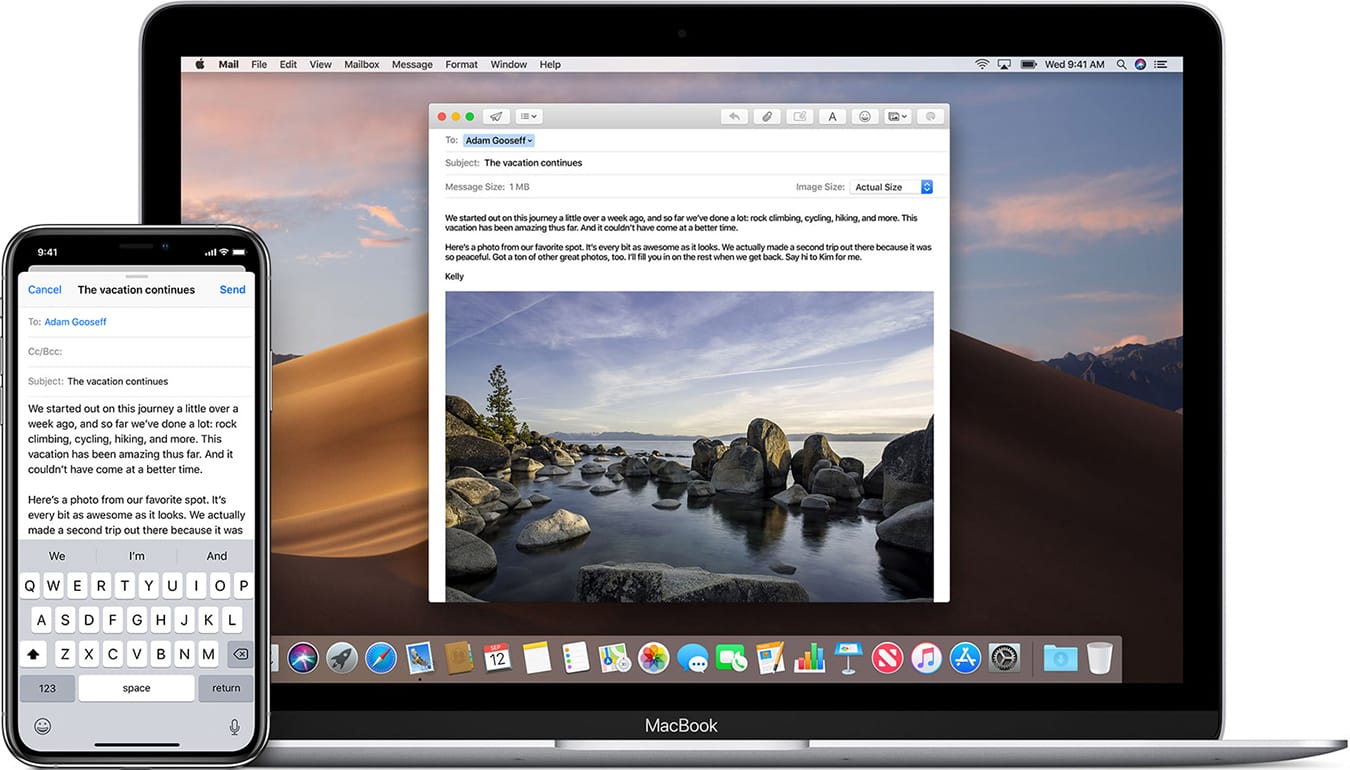Viewport: 1350px width, 770px height.
Task: Open the Format menu in the menu bar
Action: pyautogui.click(x=461, y=64)
